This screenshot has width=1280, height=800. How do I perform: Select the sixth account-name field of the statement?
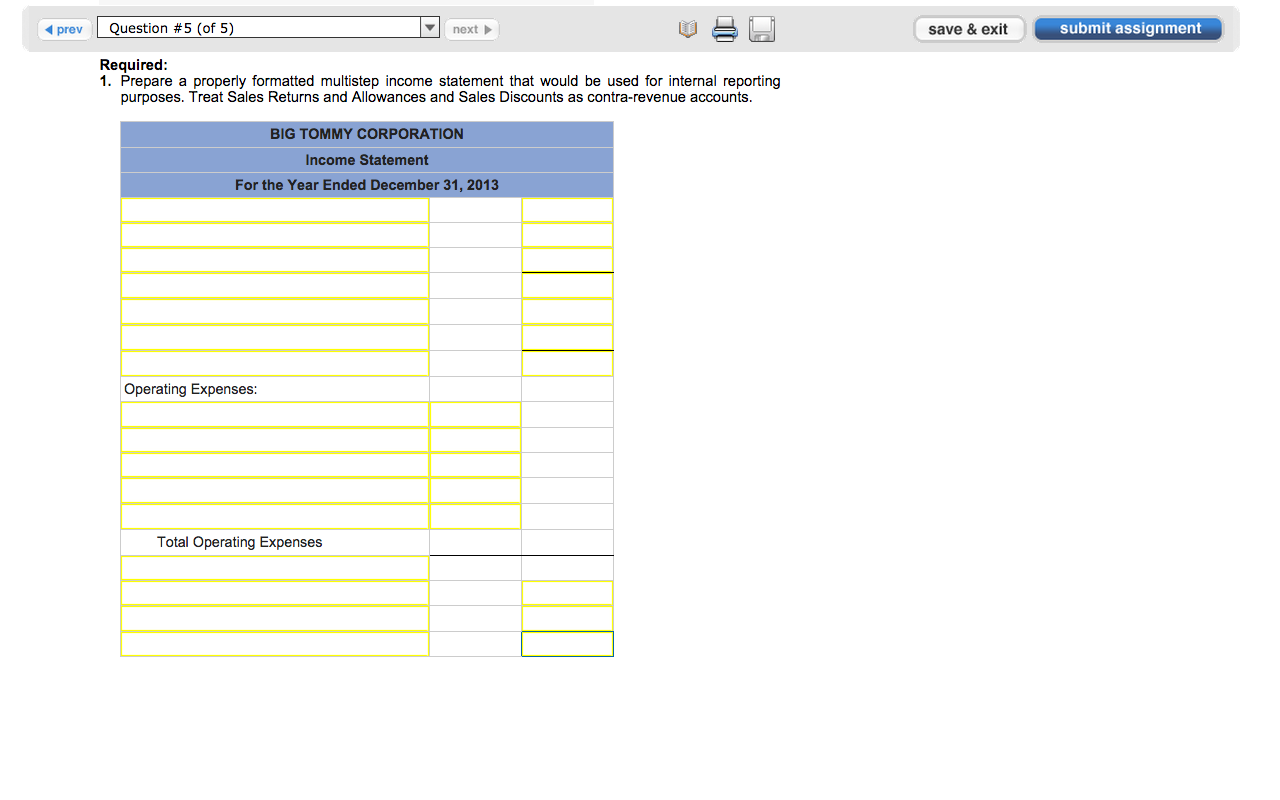275,338
